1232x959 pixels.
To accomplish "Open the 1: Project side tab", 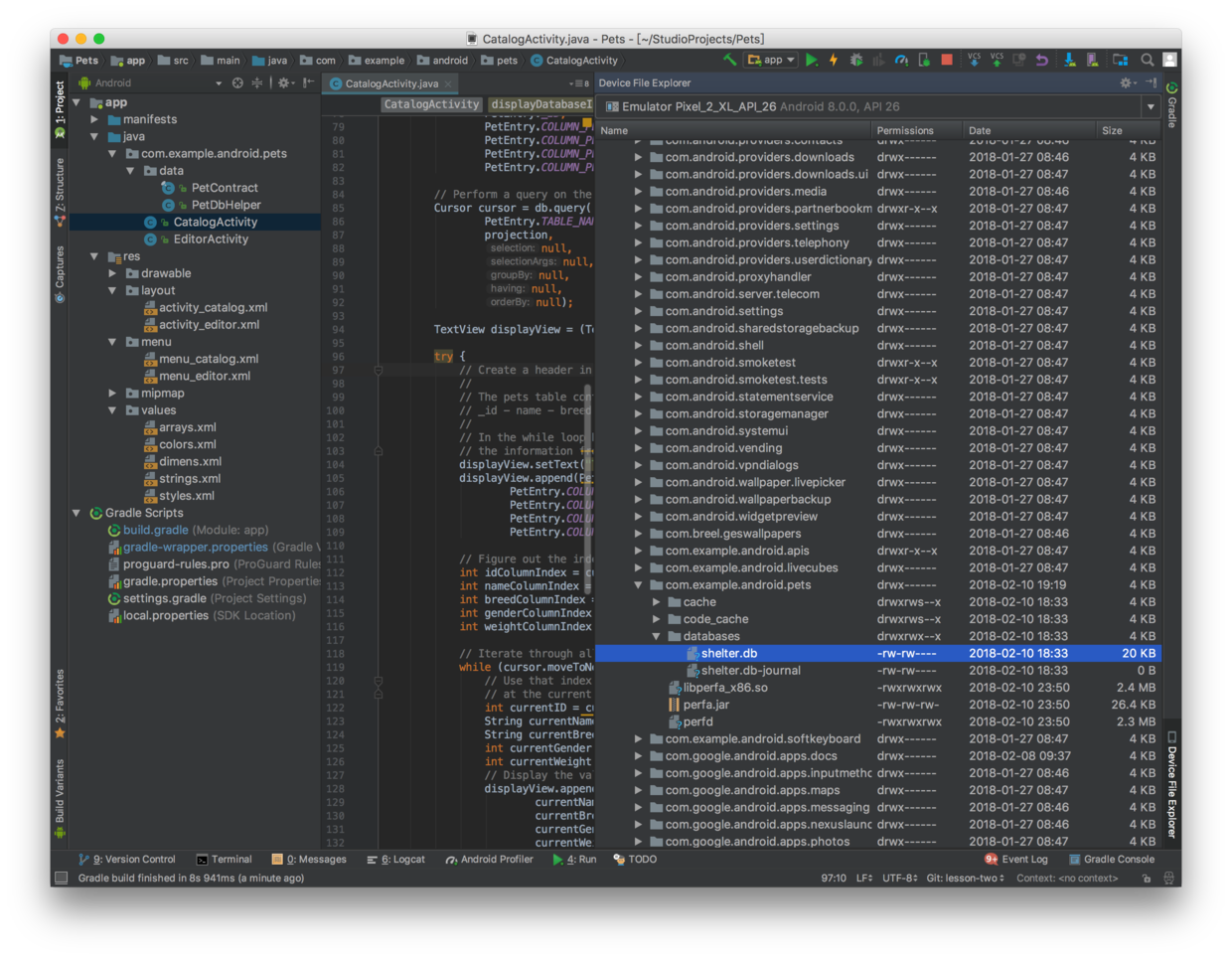I will pos(61,109).
